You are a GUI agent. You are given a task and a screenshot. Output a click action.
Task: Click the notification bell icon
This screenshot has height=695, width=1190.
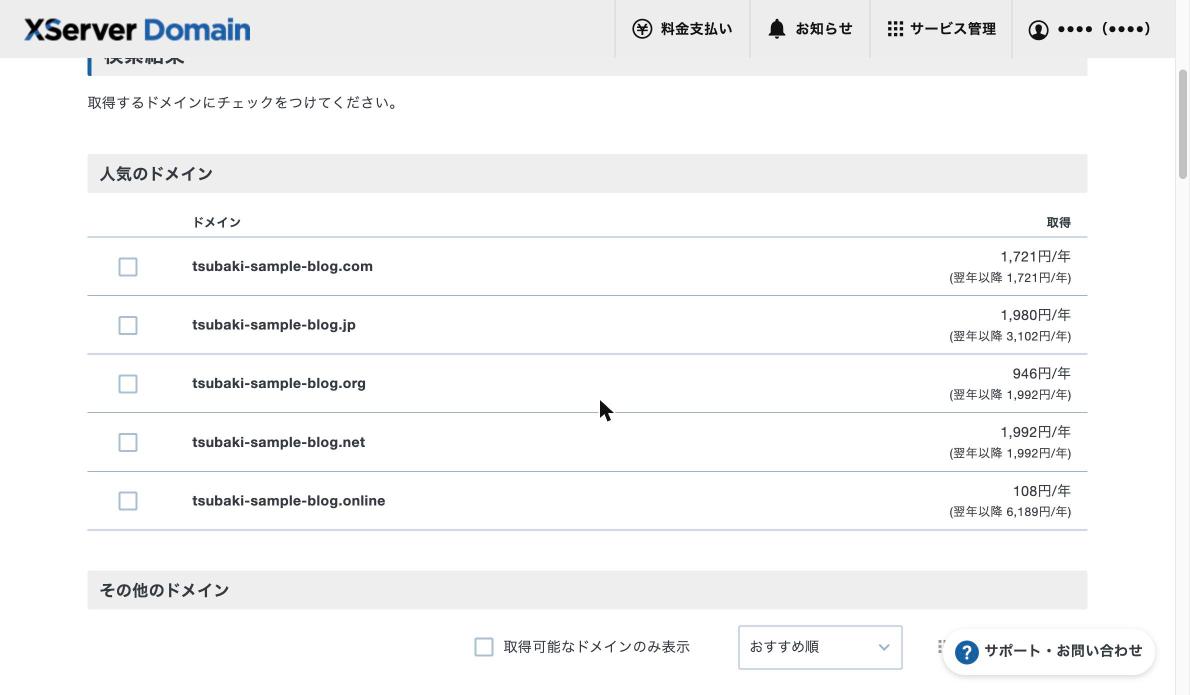(x=776, y=29)
